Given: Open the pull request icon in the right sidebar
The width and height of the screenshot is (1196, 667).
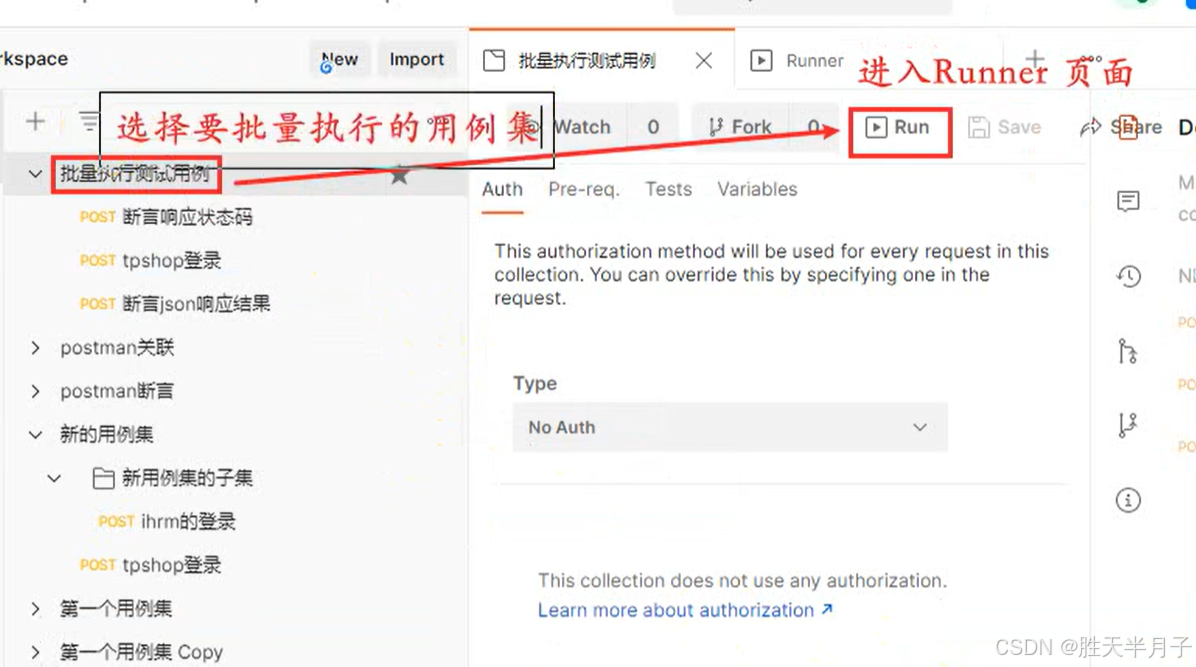Looking at the screenshot, I should click(1127, 351).
